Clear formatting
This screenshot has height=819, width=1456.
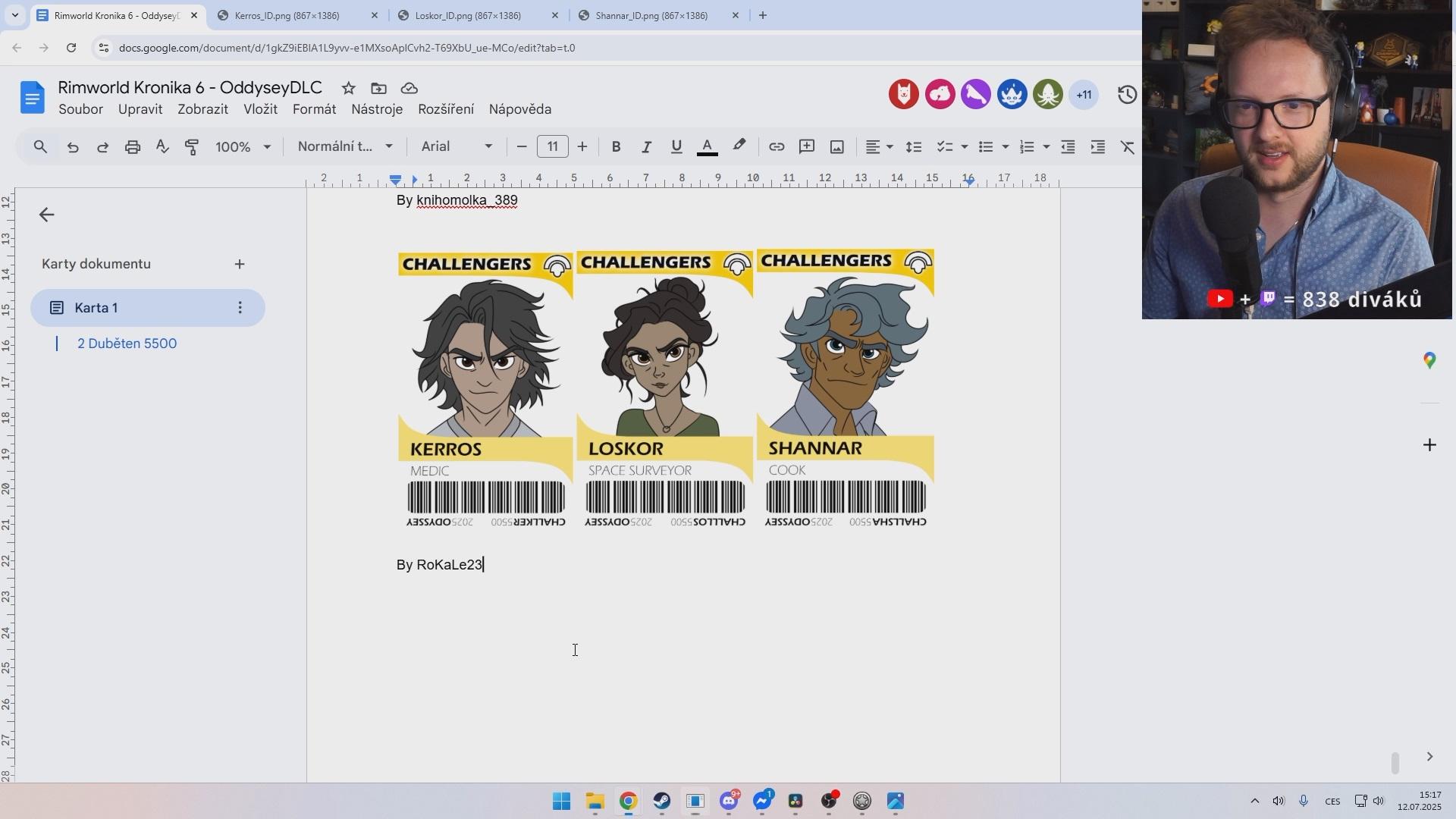coord(1128,147)
